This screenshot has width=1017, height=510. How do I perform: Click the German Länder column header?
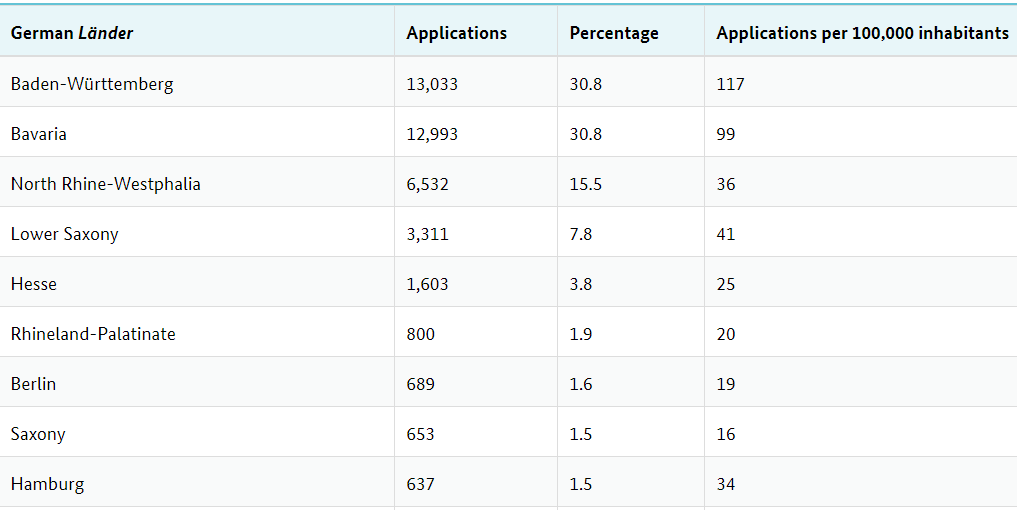click(72, 33)
